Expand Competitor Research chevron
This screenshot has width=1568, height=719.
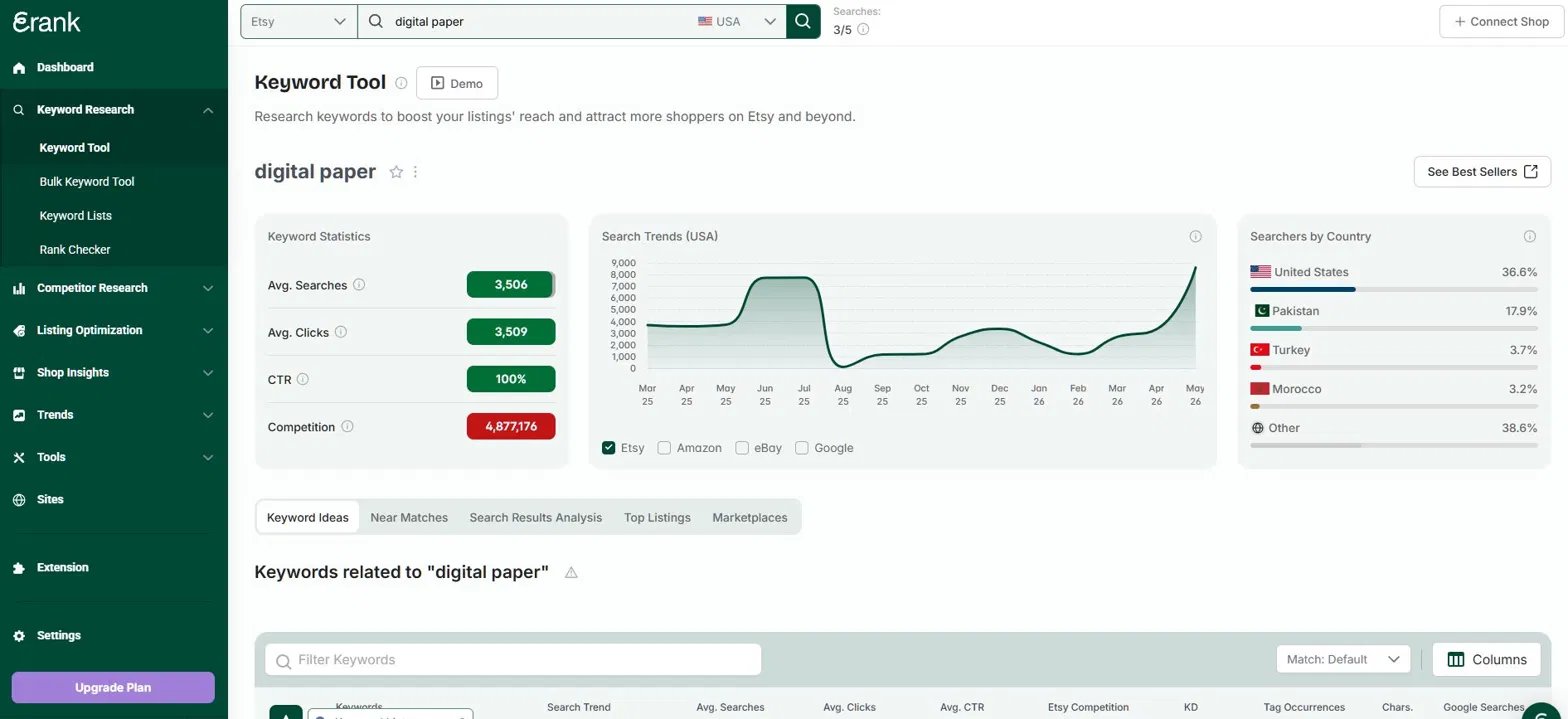[208, 288]
